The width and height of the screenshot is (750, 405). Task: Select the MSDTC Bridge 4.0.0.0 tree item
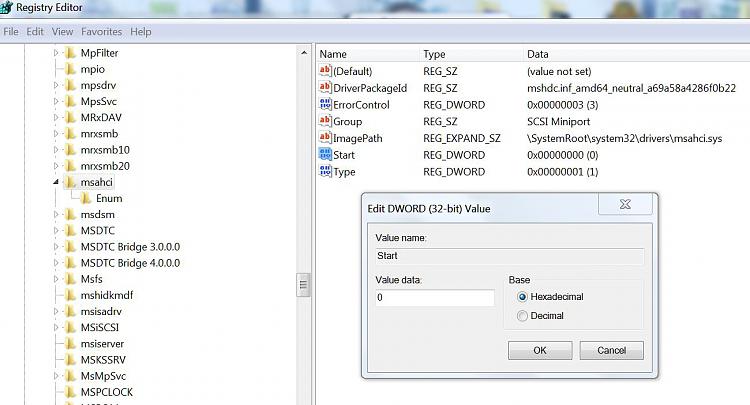[130, 263]
